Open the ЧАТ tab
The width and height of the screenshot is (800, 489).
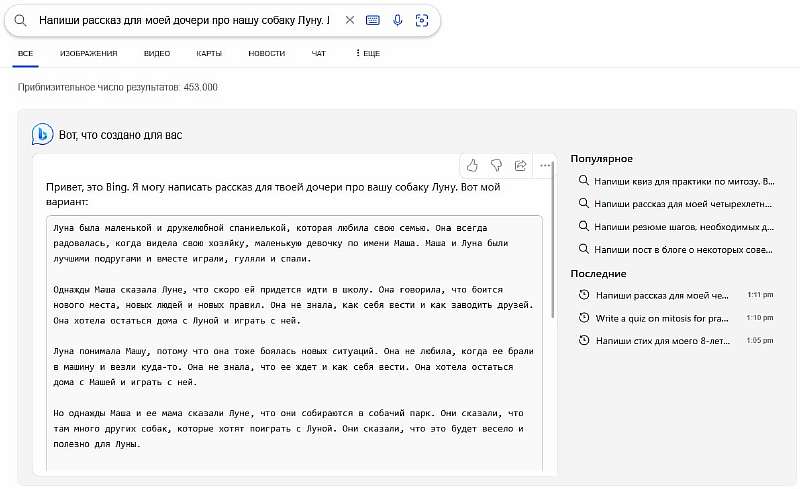point(318,53)
